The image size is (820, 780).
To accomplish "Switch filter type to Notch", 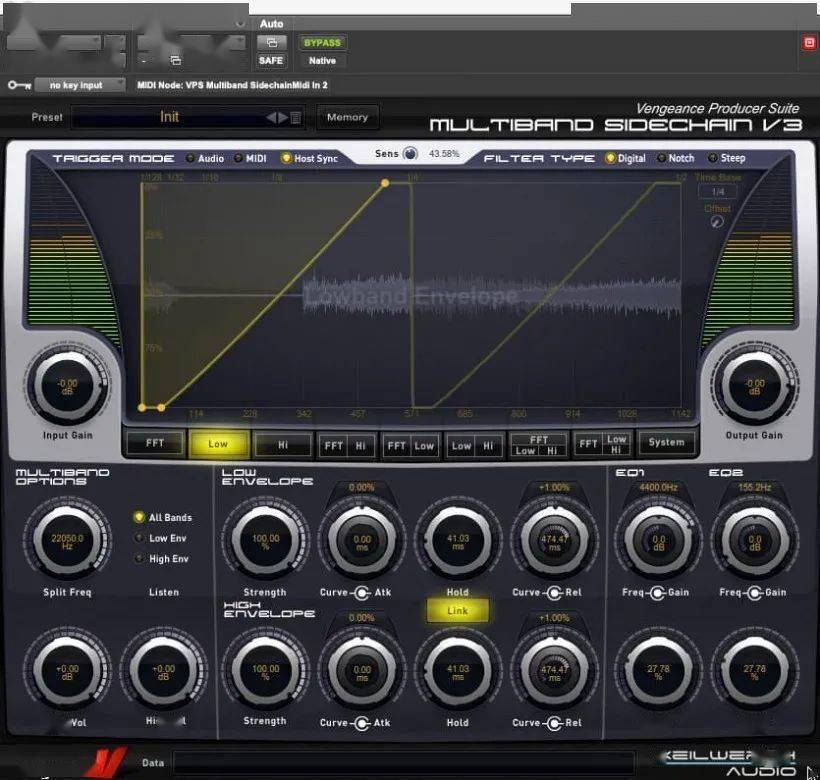I will tap(671, 158).
